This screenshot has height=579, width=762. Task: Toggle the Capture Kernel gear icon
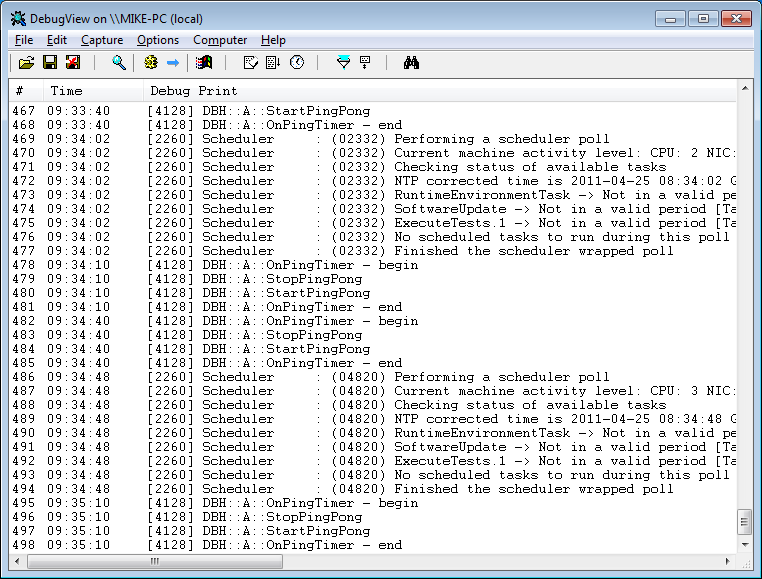click(151, 62)
